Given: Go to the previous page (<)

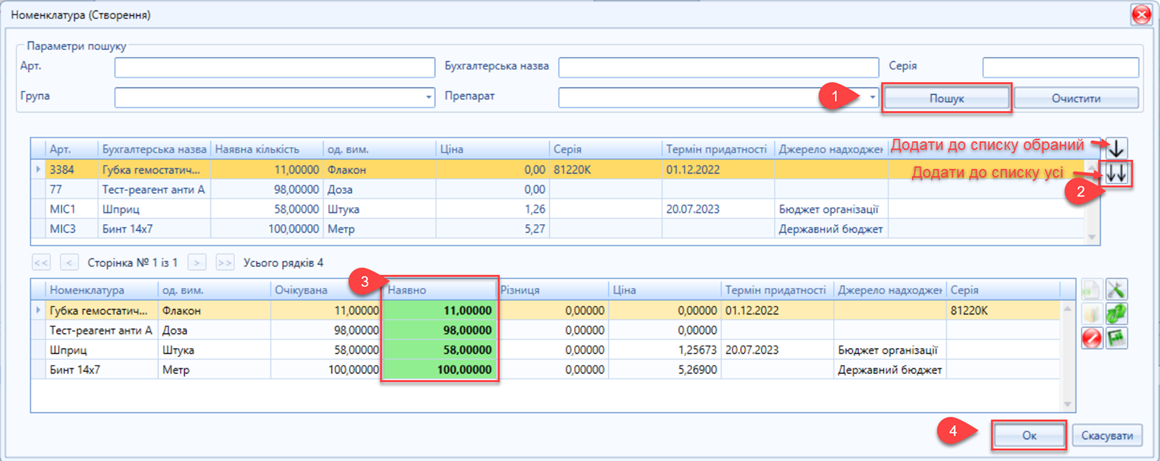Looking at the screenshot, I should point(70,262).
